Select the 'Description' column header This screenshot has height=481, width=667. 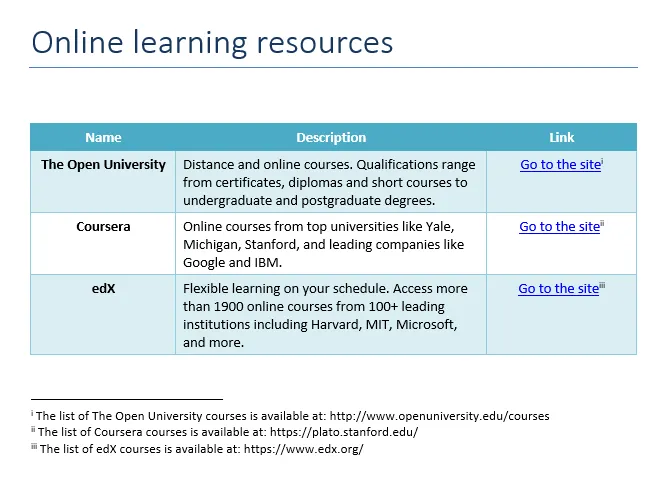coord(331,137)
